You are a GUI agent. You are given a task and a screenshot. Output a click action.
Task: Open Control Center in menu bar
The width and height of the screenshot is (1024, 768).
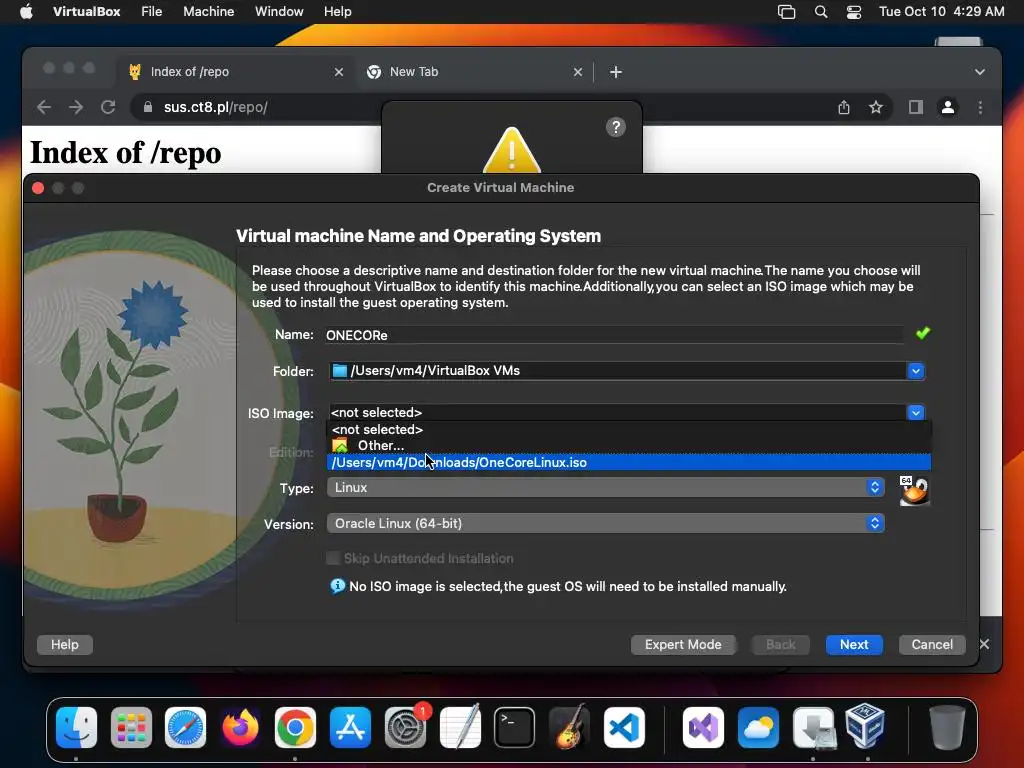tap(854, 12)
